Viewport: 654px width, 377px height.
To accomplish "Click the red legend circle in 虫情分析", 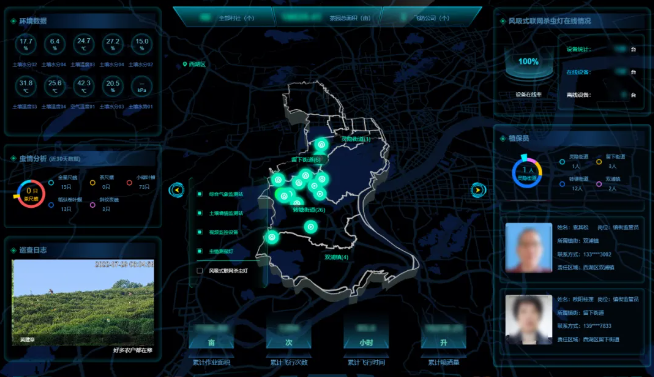I will 129,183.
